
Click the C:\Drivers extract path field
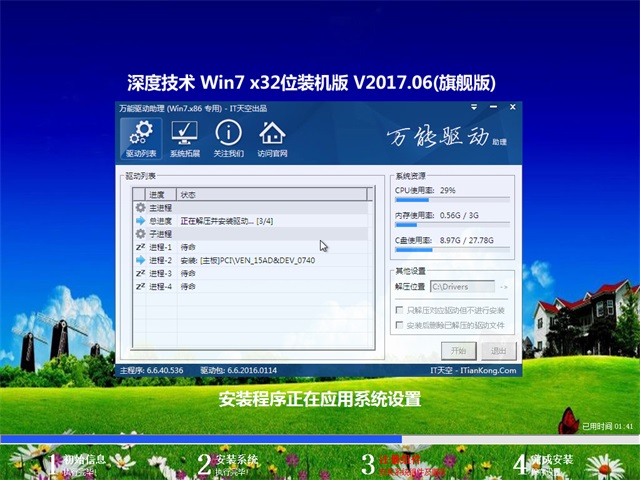point(462,287)
